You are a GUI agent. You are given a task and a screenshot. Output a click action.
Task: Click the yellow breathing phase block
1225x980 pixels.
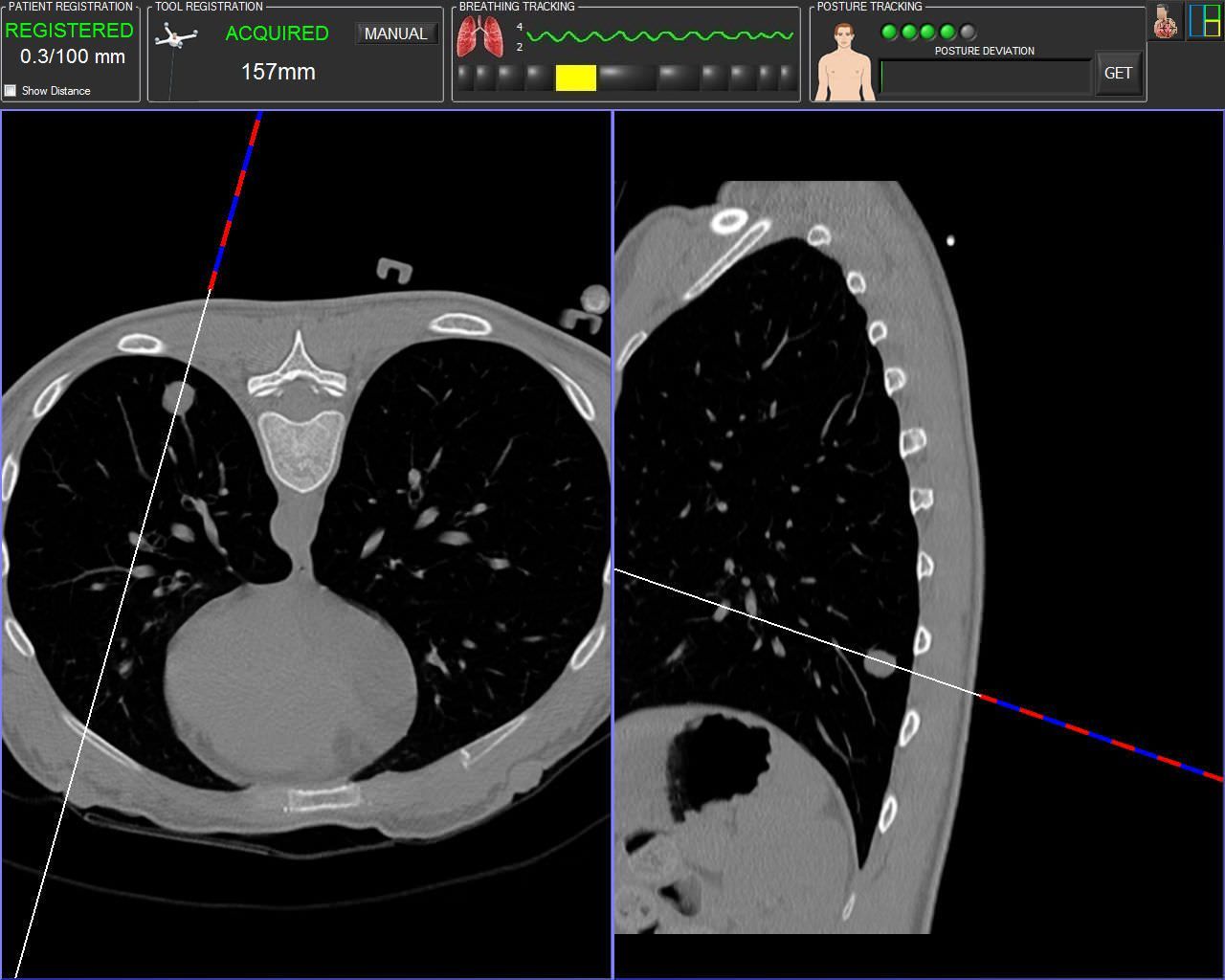575,78
